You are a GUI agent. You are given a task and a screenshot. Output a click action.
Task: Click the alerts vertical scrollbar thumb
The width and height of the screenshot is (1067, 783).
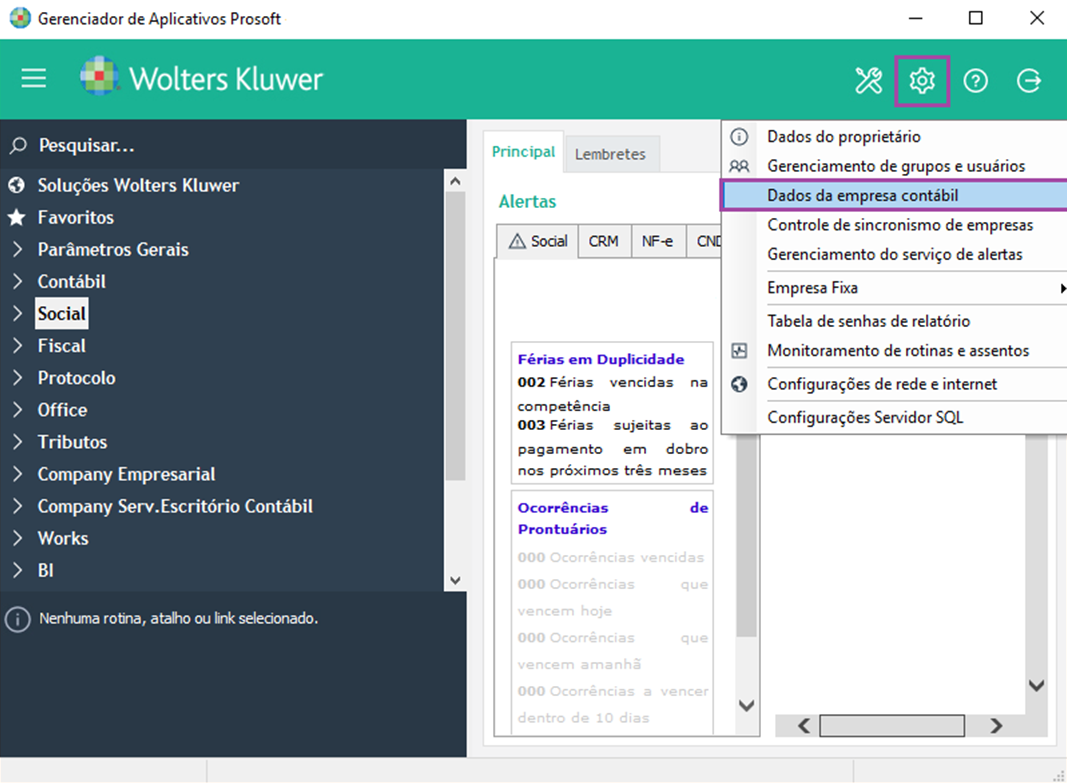point(746,535)
